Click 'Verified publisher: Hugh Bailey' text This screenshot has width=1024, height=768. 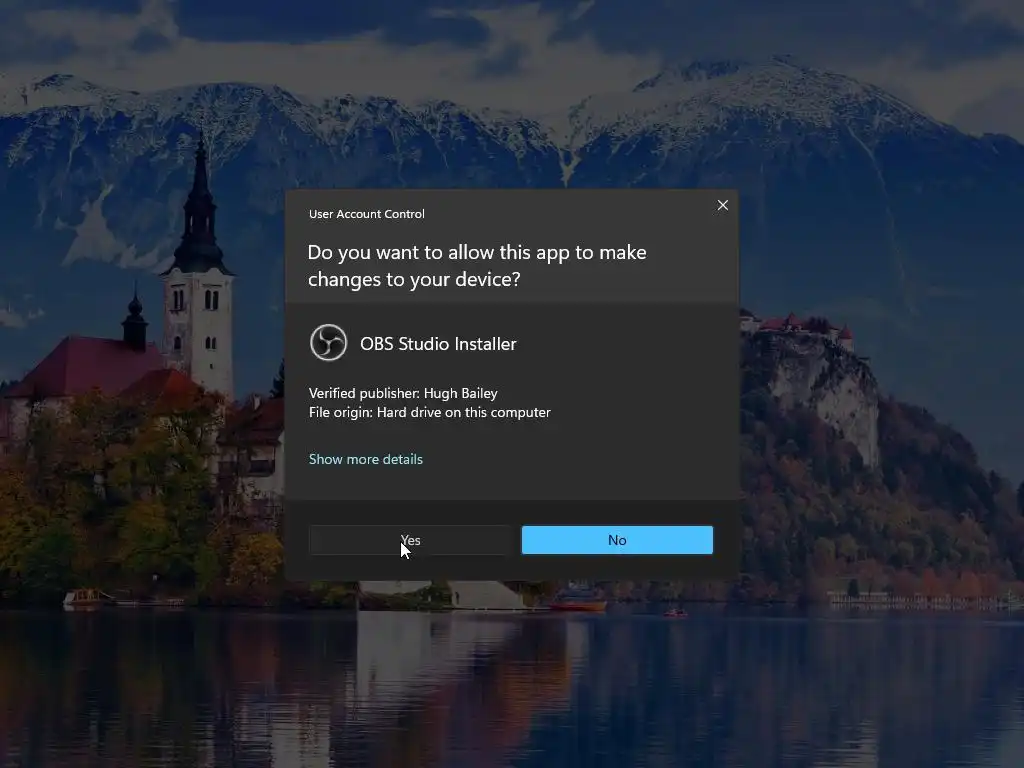(x=403, y=393)
